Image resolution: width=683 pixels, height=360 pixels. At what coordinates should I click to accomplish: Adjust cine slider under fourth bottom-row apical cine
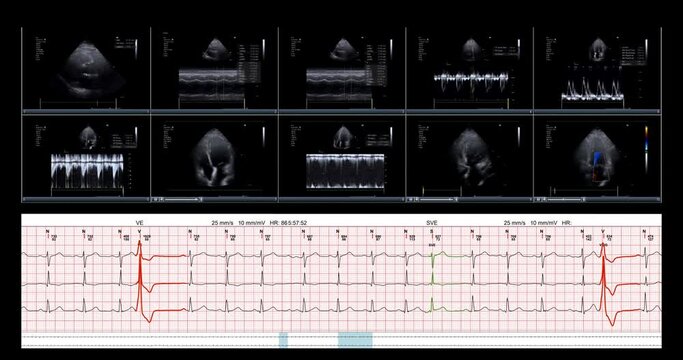click(437, 200)
